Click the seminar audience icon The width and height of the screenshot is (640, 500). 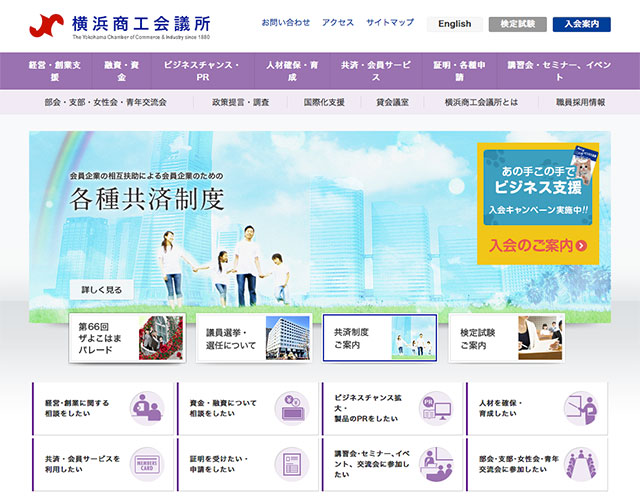tap(436, 464)
